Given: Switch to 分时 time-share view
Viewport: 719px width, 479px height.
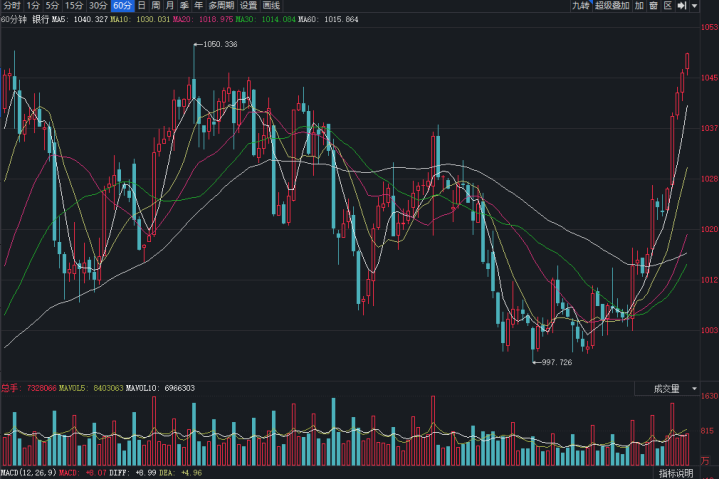Looking at the screenshot, I should tap(12, 6).
